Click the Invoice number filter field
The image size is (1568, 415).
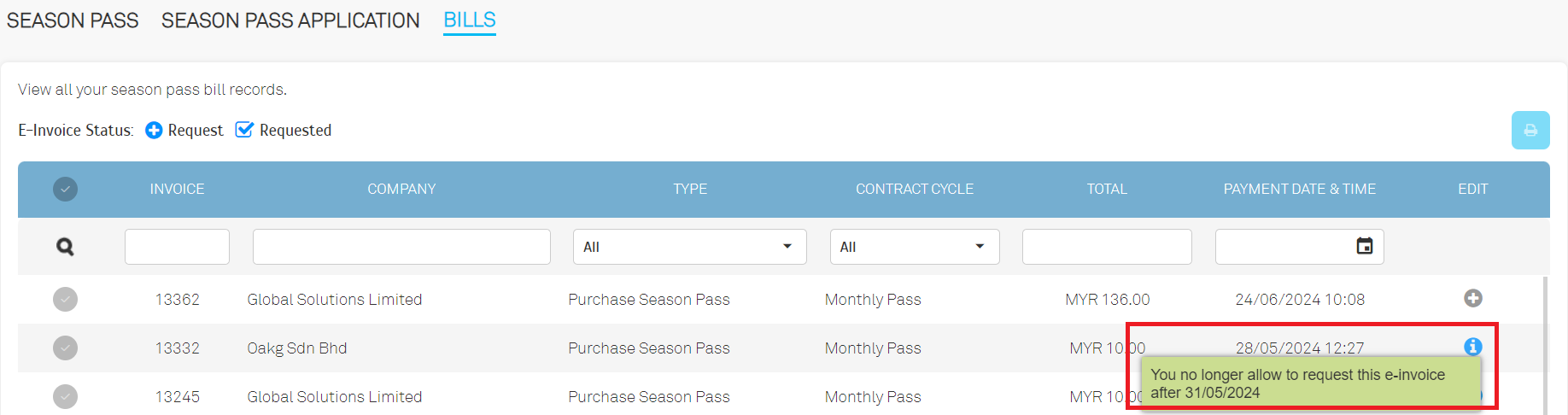pyautogui.click(x=177, y=247)
